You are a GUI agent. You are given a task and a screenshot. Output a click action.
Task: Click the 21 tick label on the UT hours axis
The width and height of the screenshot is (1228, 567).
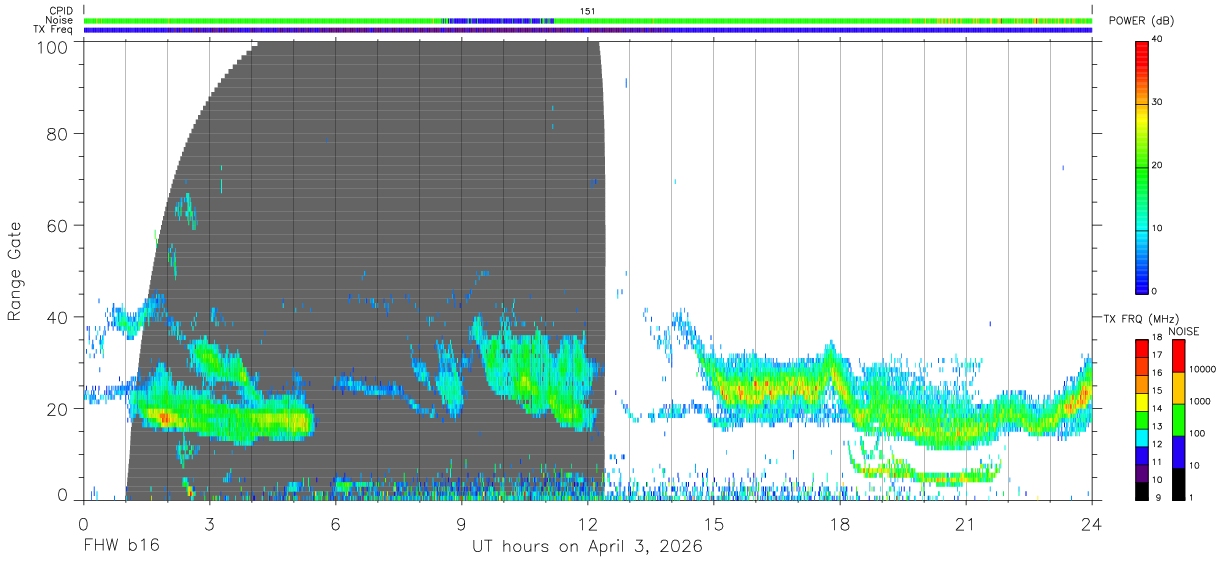[966, 524]
